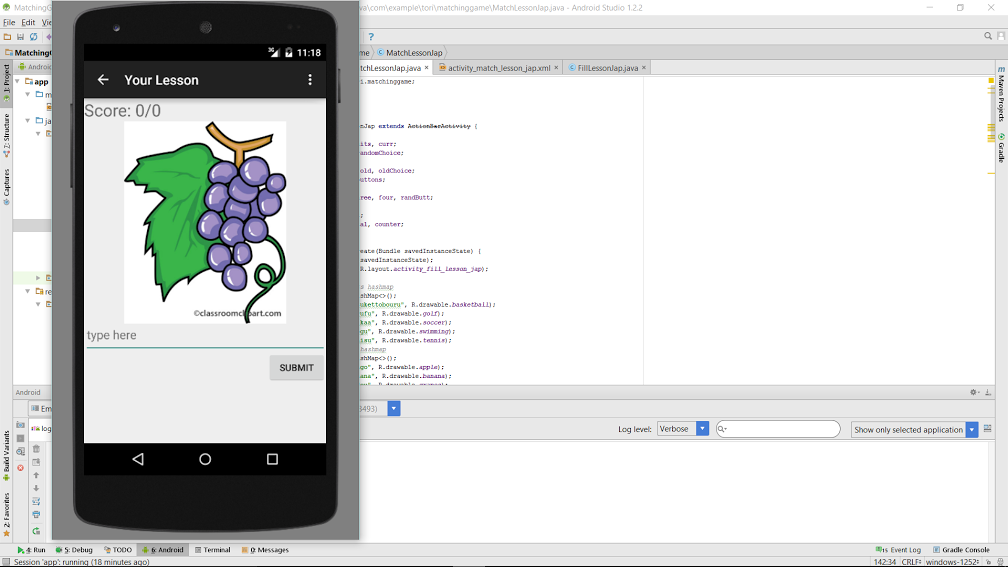Click the System Information icon in Android panel
The width and height of the screenshot is (1008, 567).
click(20, 452)
